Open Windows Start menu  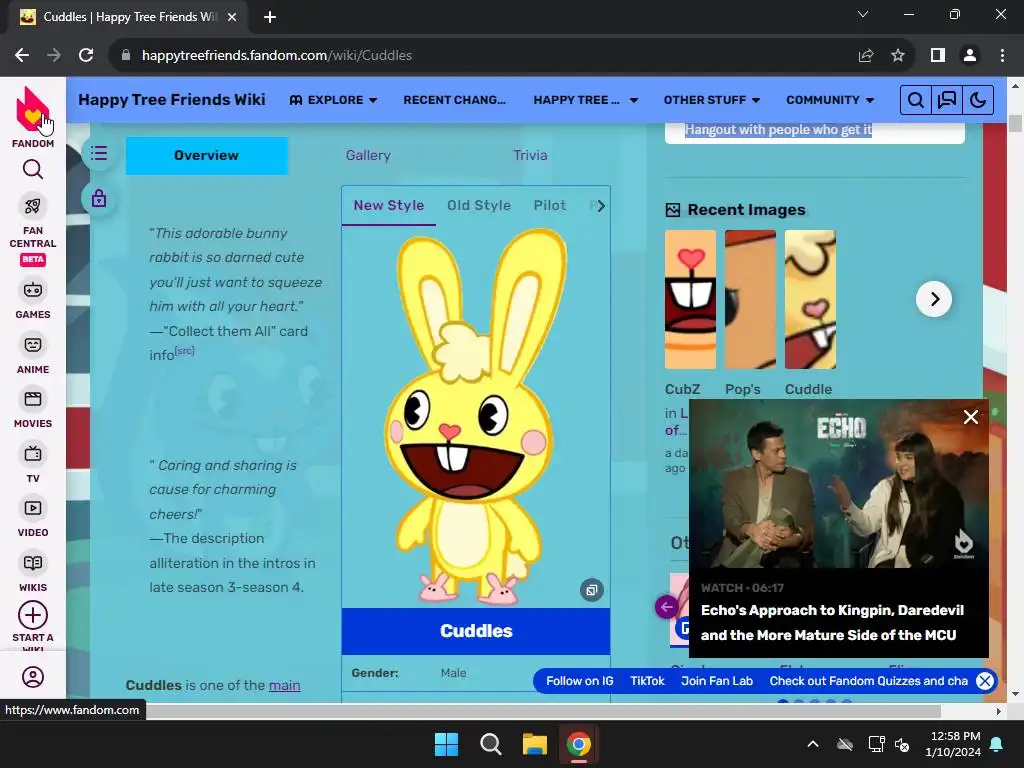(447, 744)
